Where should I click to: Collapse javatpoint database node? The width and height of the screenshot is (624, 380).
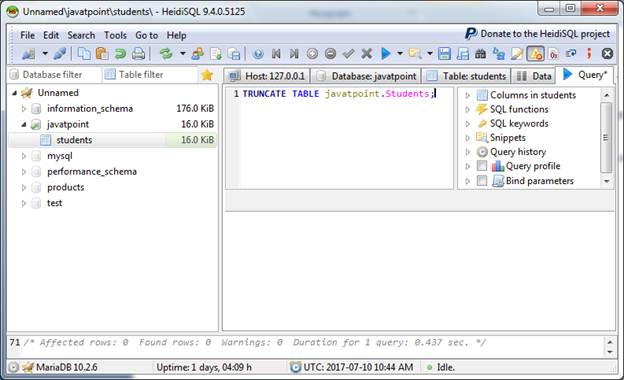[x=23, y=125]
